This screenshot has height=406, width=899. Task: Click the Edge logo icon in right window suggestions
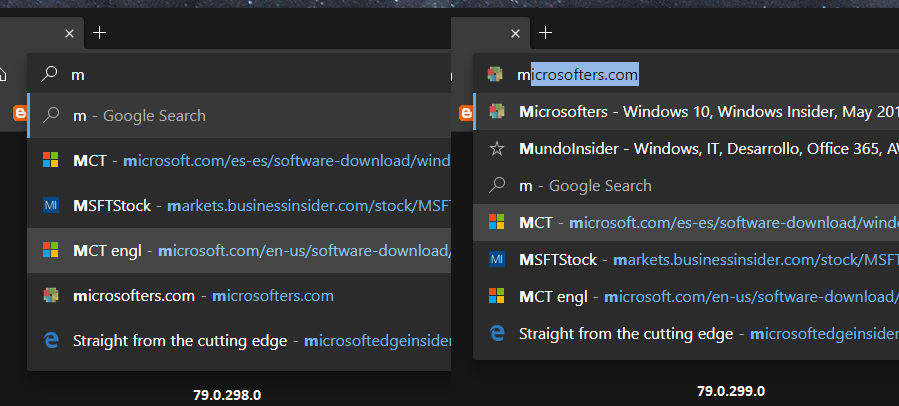point(497,333)
